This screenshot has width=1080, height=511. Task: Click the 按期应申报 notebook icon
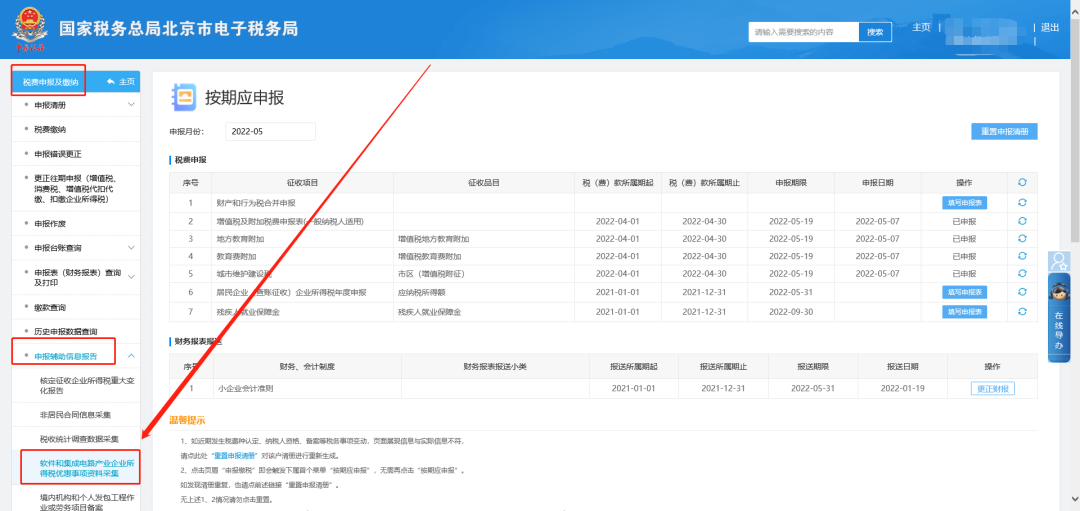pyautogui.click(x=183, y=97)
